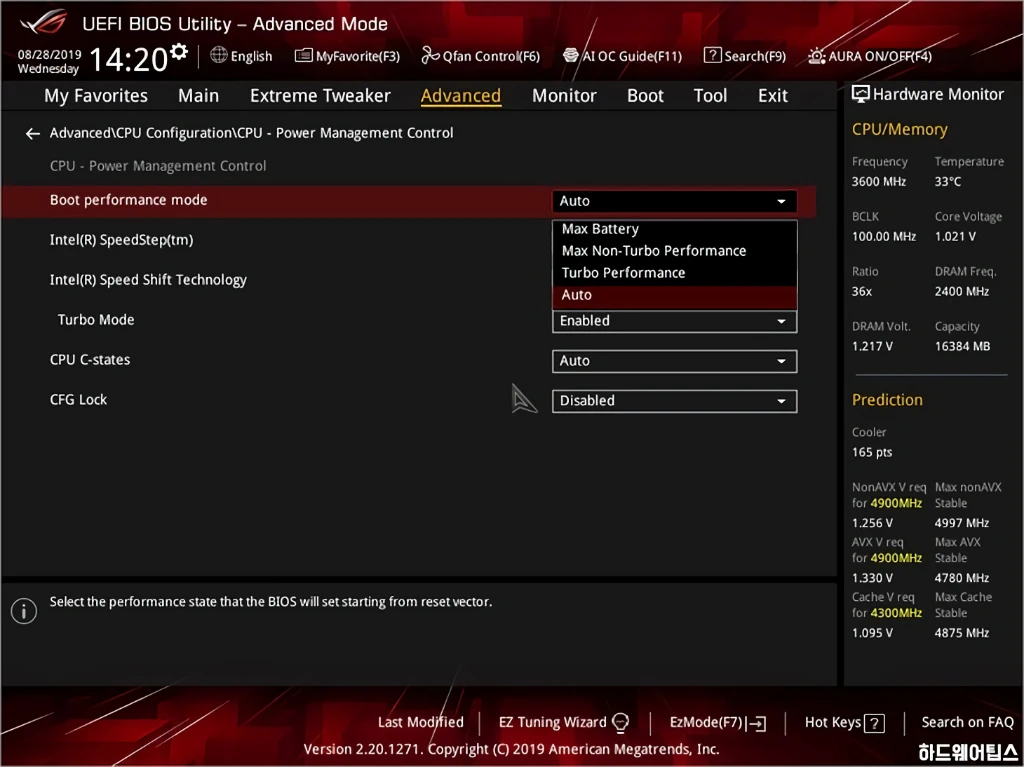The width and height of the screenshot is (1024, 767).
Task: Open the CFG Lock Disabled dropdown
Action: click(674, 401)
